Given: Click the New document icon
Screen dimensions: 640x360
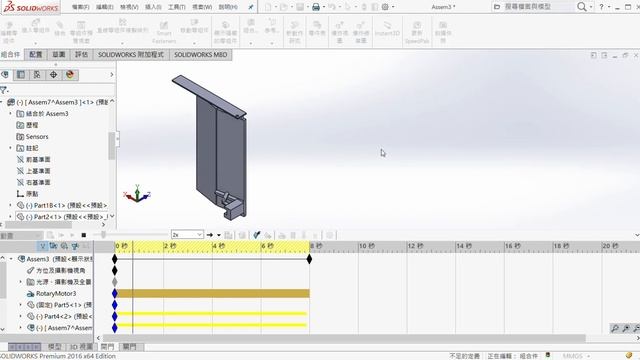Looking at the screenshot, I should 268,7.
